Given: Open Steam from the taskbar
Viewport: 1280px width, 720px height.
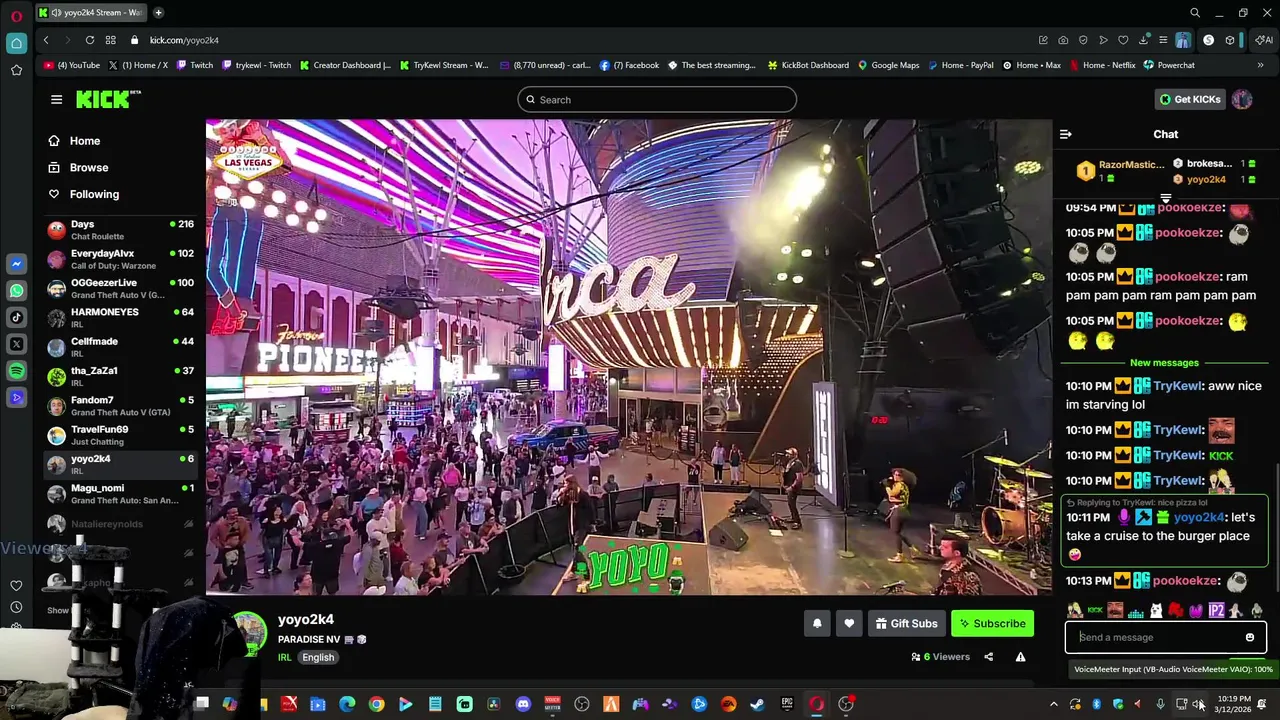Looking at the screenshot, I should coord(757,704).
